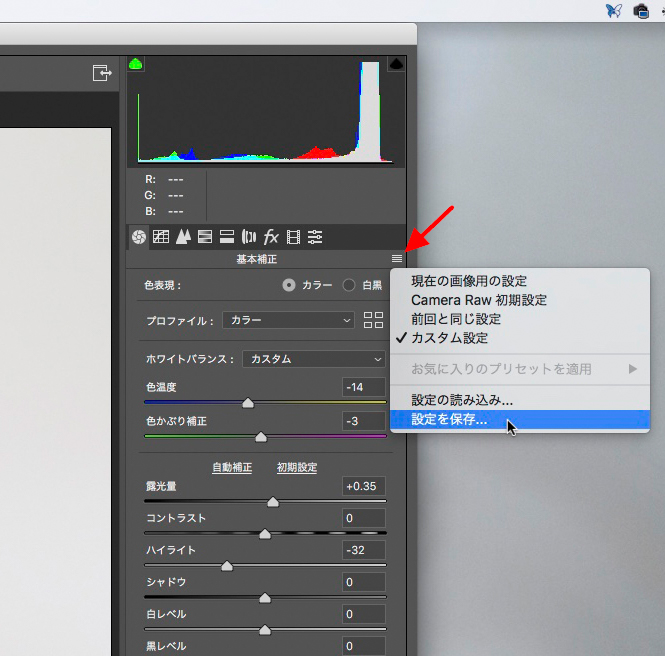Image resolution: width=665 pixels, height=656 pixels.
Task: Open the Tone Curve panel icon
Action: point(160,237)
